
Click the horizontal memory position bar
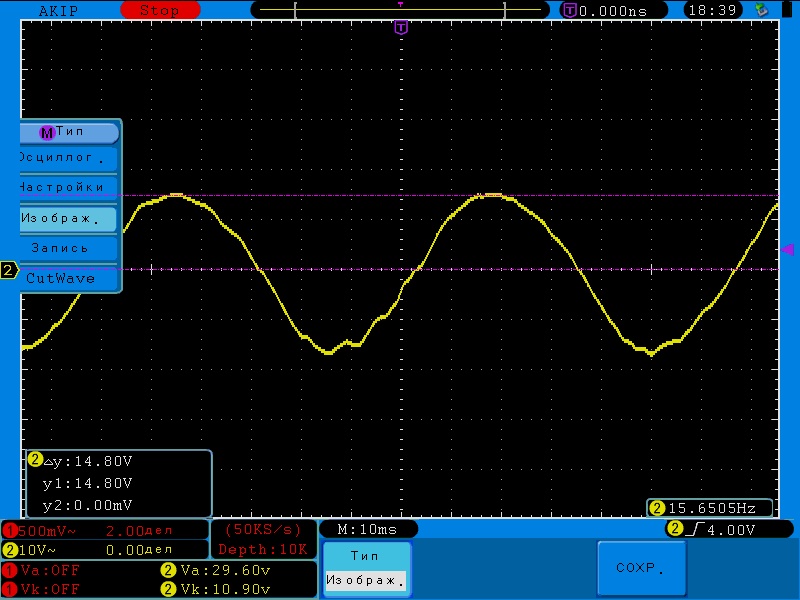point(401,10)
